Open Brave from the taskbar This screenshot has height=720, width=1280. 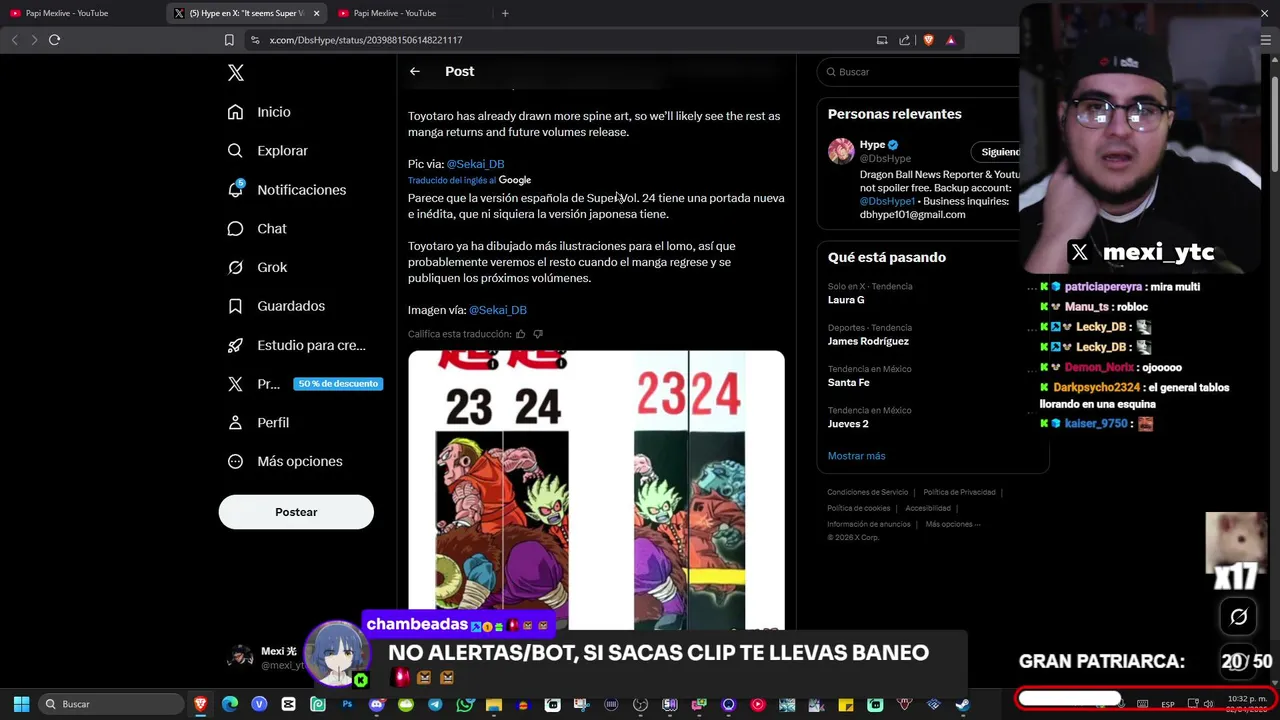pos(201,704)
